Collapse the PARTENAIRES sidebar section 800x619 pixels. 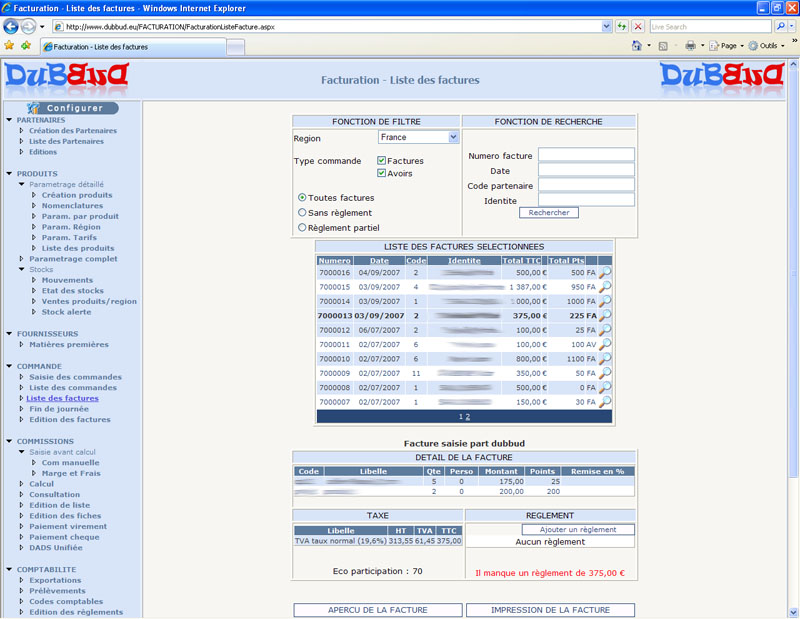pos(9,120)
